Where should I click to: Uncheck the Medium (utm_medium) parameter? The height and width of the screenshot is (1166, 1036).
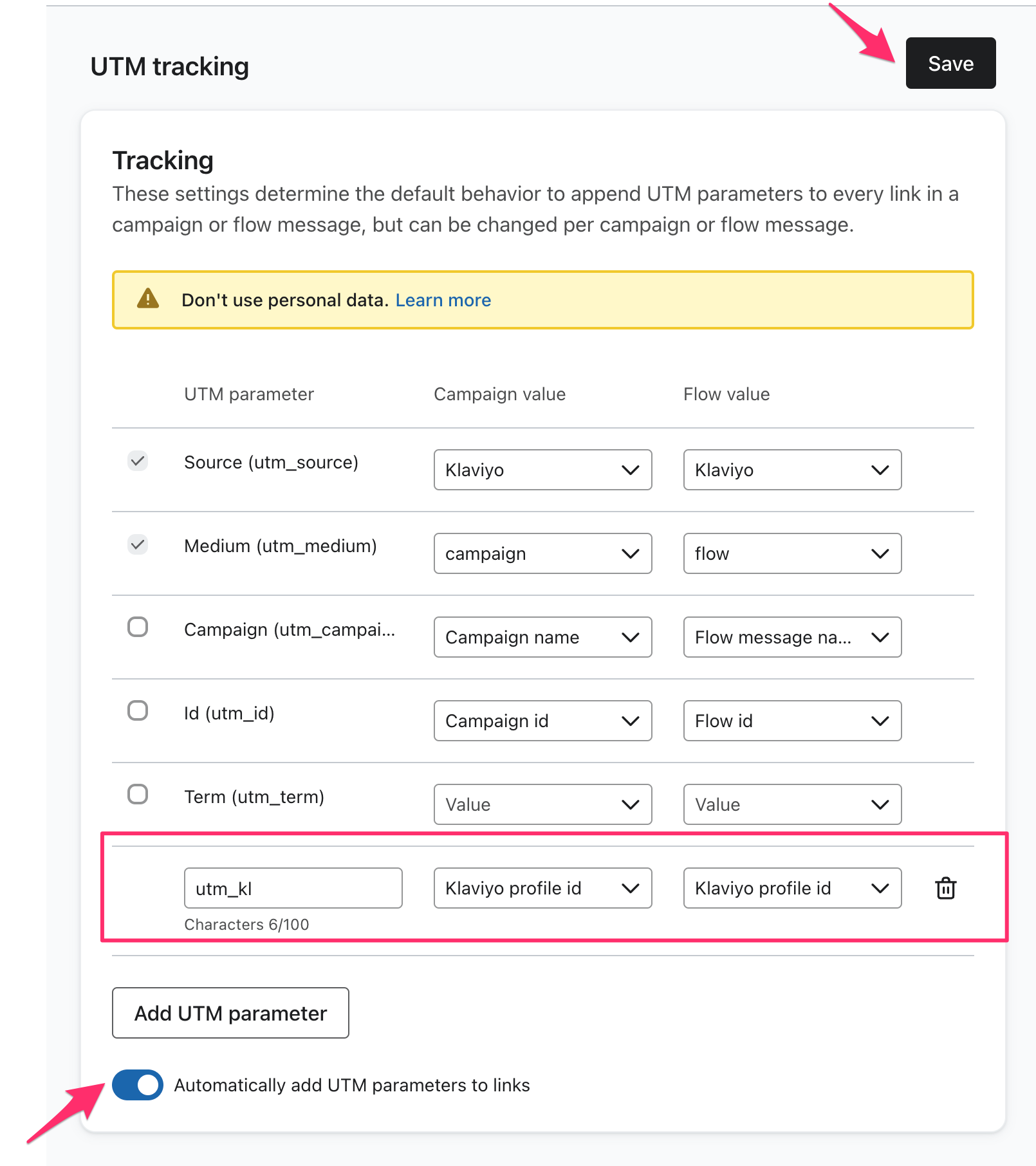[137, 544]
